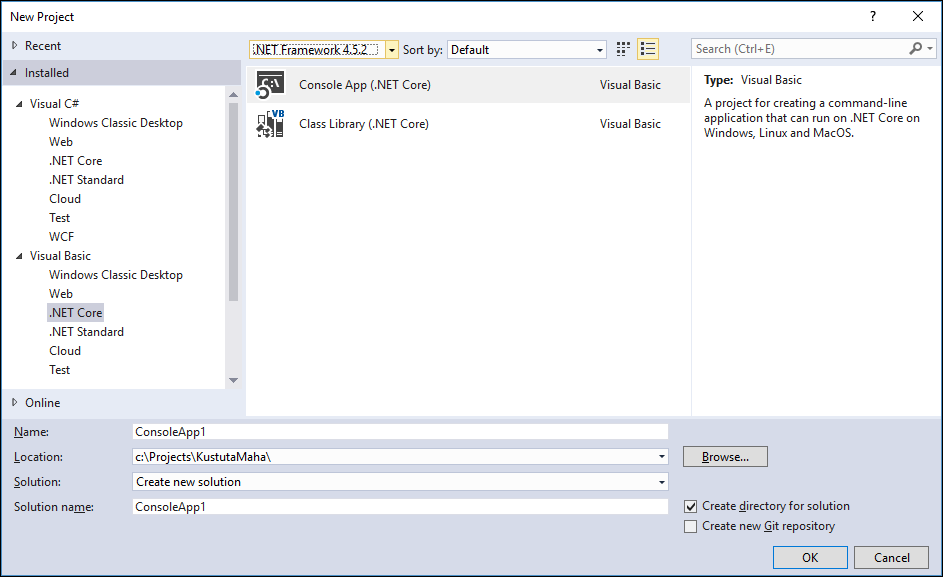Open the Location path dropdown arrow

coord(662,457)
